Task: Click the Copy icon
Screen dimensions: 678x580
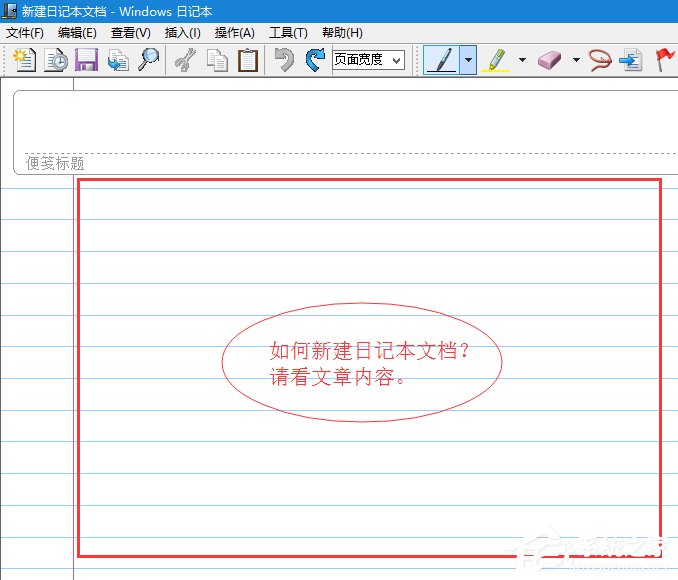Action: (216, 60)
